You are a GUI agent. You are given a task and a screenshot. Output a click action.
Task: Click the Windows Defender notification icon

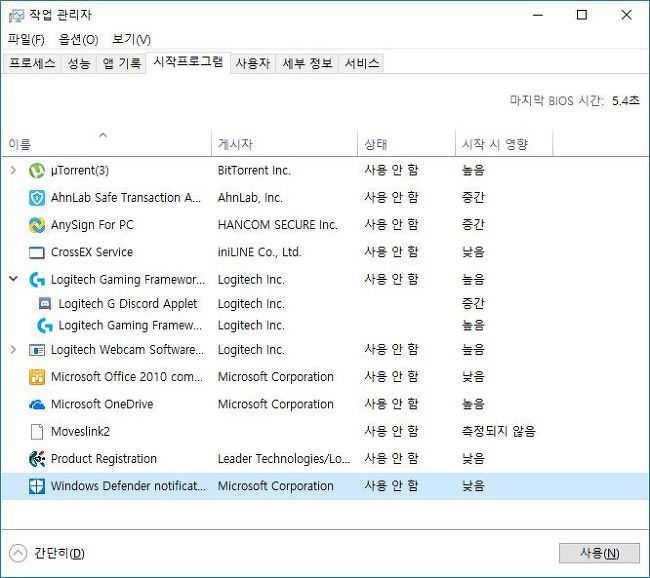36,486
